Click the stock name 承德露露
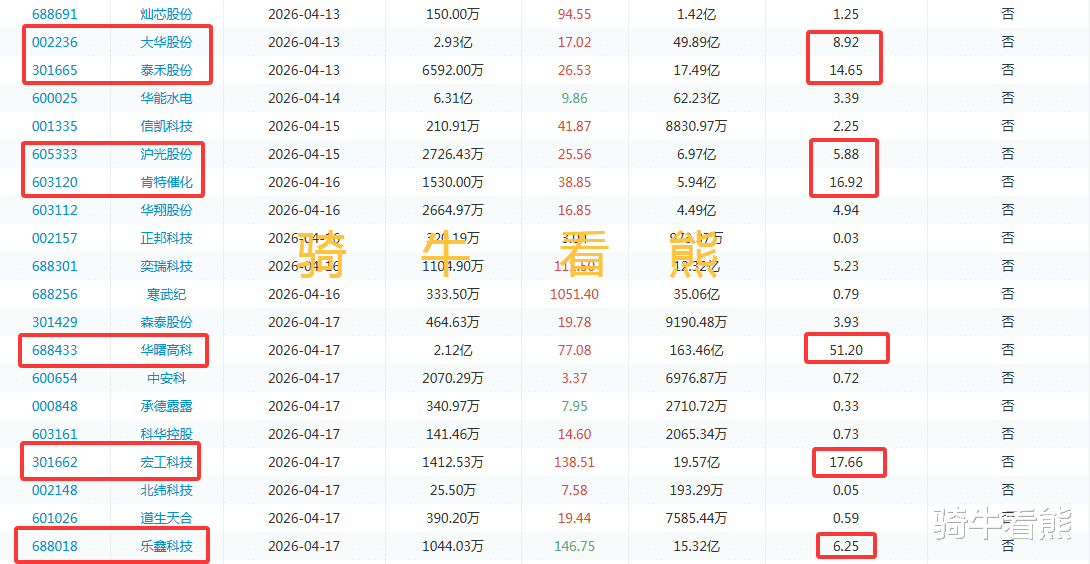 [166, 406]
